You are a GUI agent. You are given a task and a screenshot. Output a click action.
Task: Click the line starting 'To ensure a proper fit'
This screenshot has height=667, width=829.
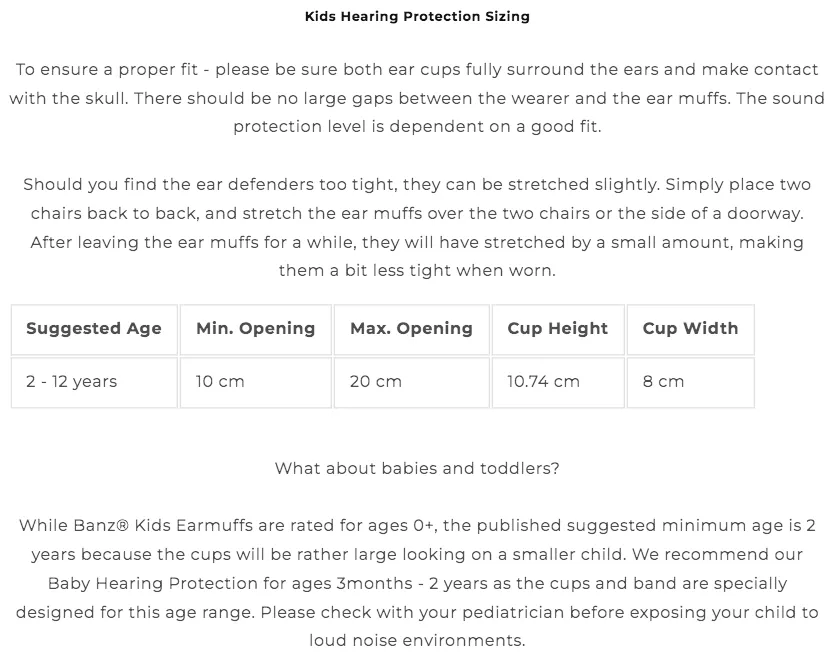pyautogui.click(x=417, y=70)
